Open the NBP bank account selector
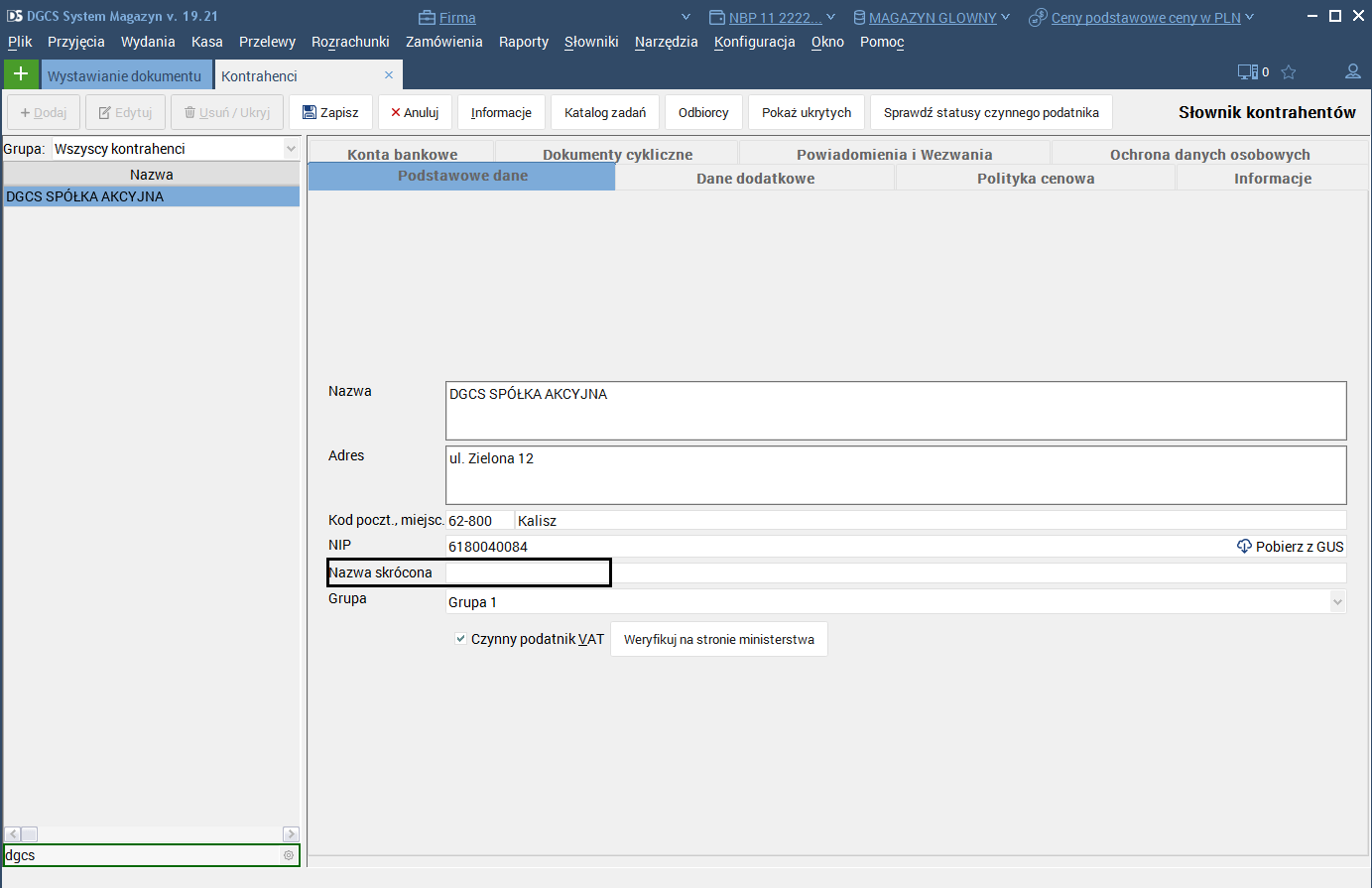1372x888 pixels. (x=774, y=17)
